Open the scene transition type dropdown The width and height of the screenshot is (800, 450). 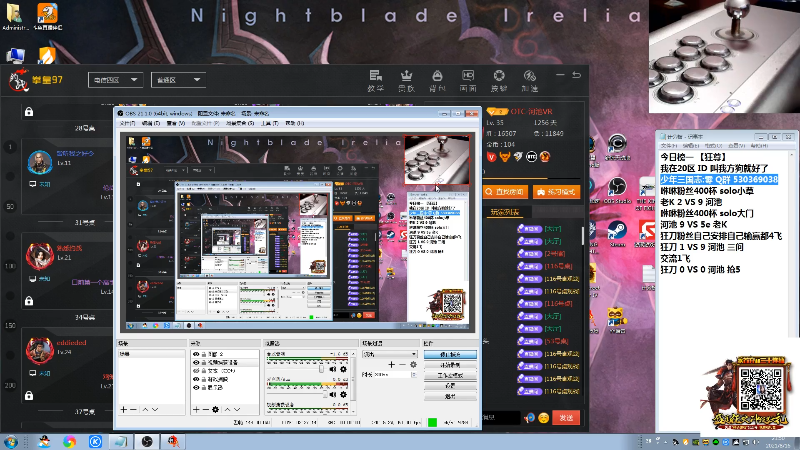(389, 354)
